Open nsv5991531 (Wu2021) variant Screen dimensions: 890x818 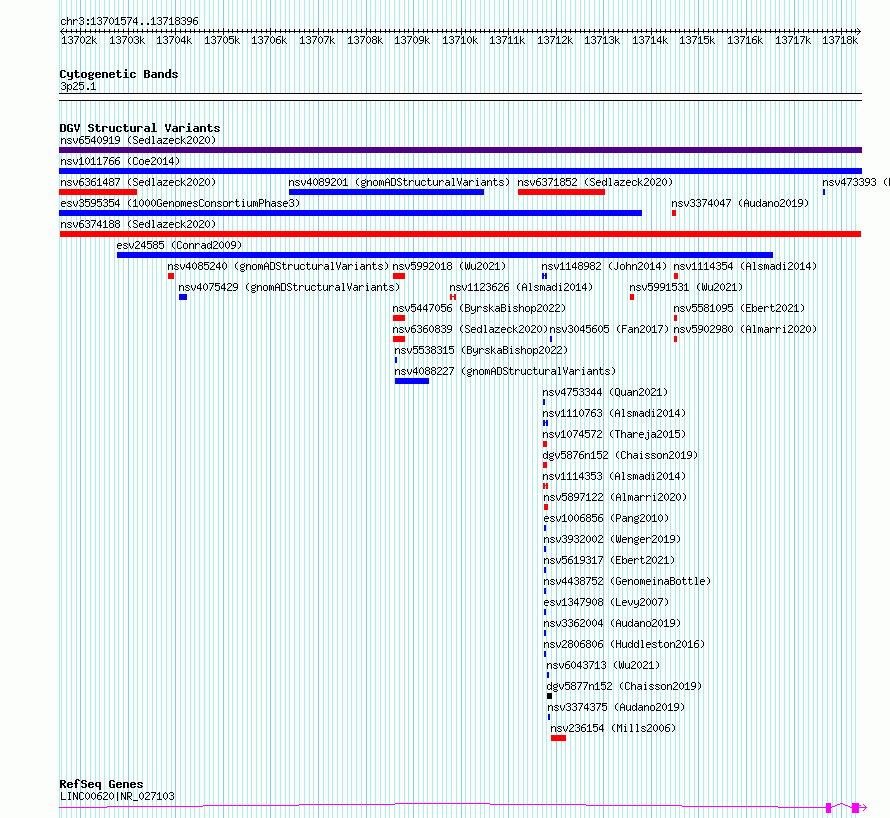686,287
